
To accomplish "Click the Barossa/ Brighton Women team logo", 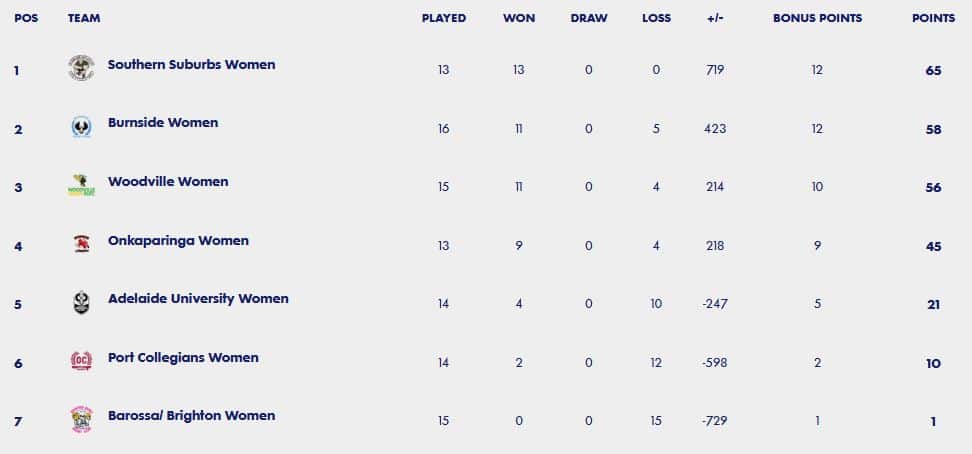I will point(81,420).
